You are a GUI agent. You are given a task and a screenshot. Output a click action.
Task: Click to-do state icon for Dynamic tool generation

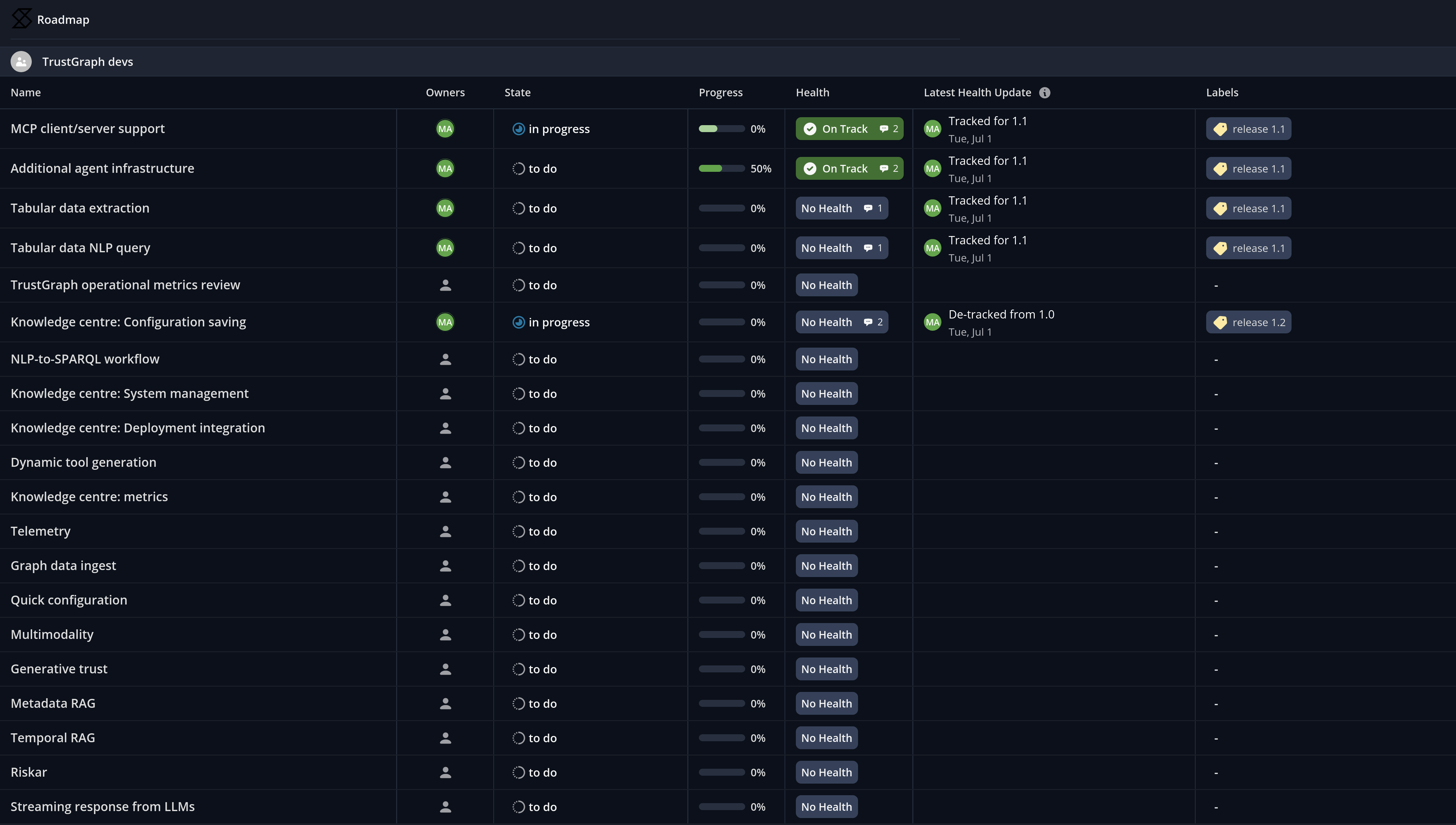[518, 463]
